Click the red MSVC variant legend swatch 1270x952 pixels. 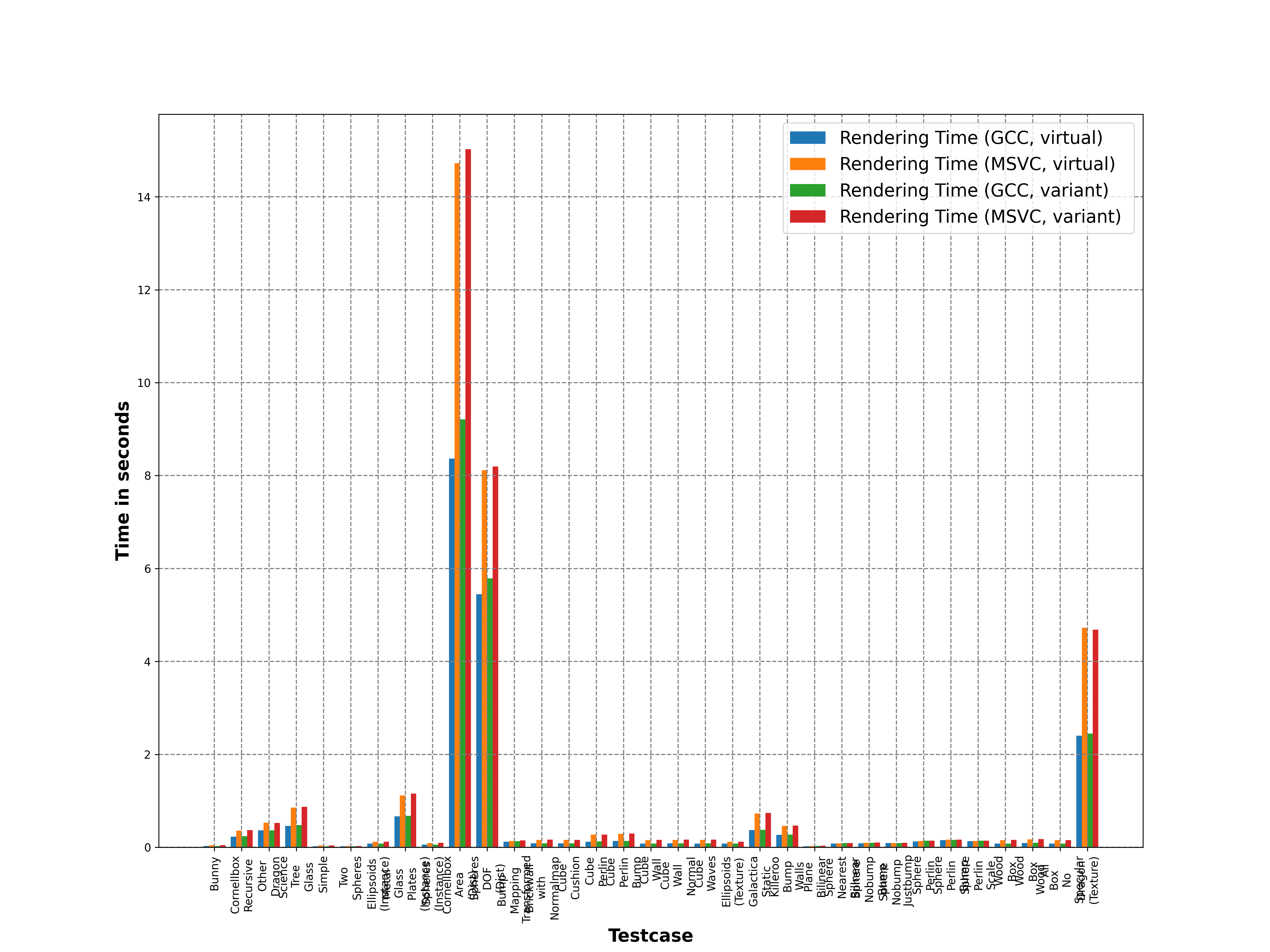tap(807, 216)
